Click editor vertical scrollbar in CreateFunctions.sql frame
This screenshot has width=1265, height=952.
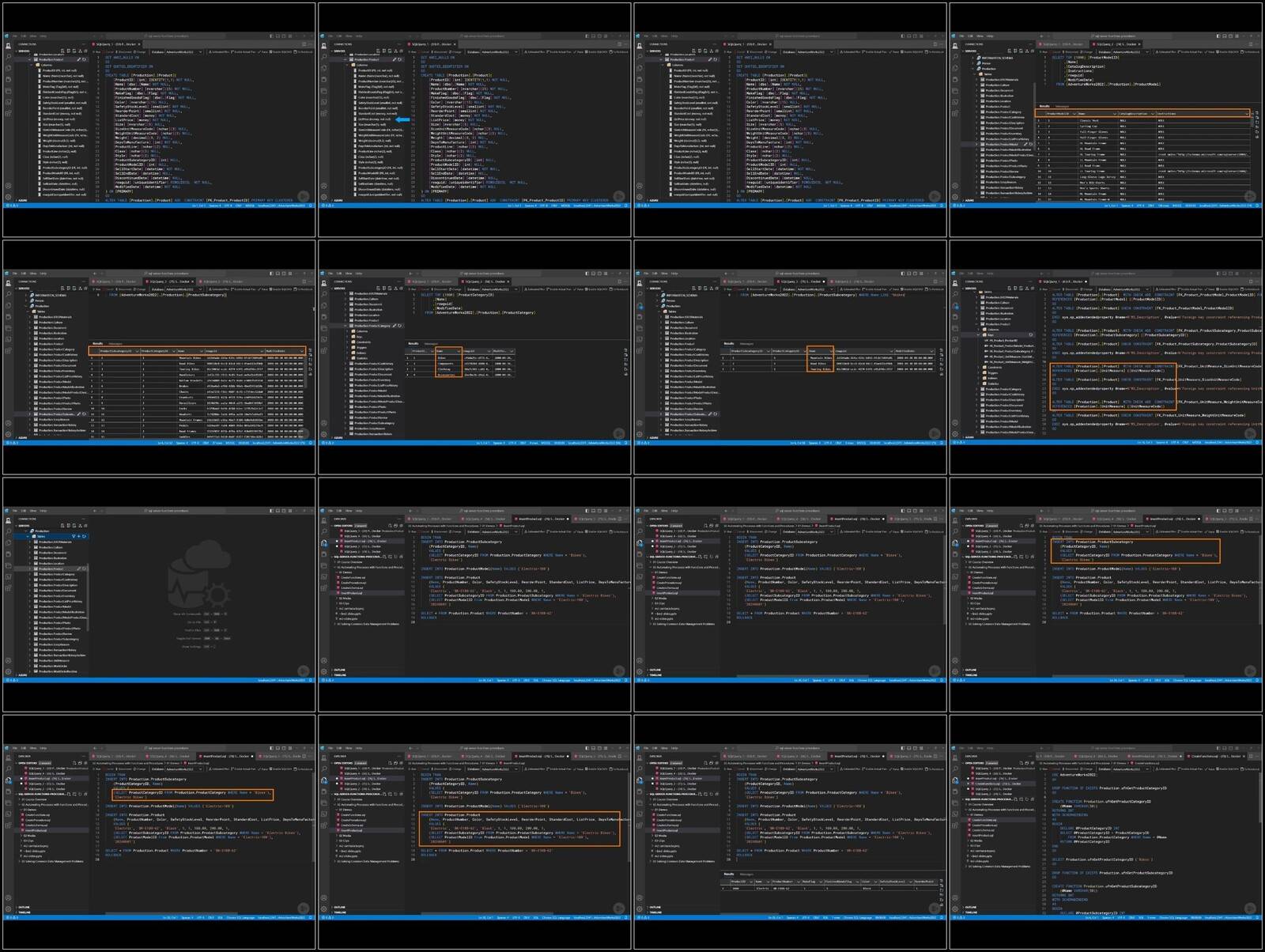1259,822
